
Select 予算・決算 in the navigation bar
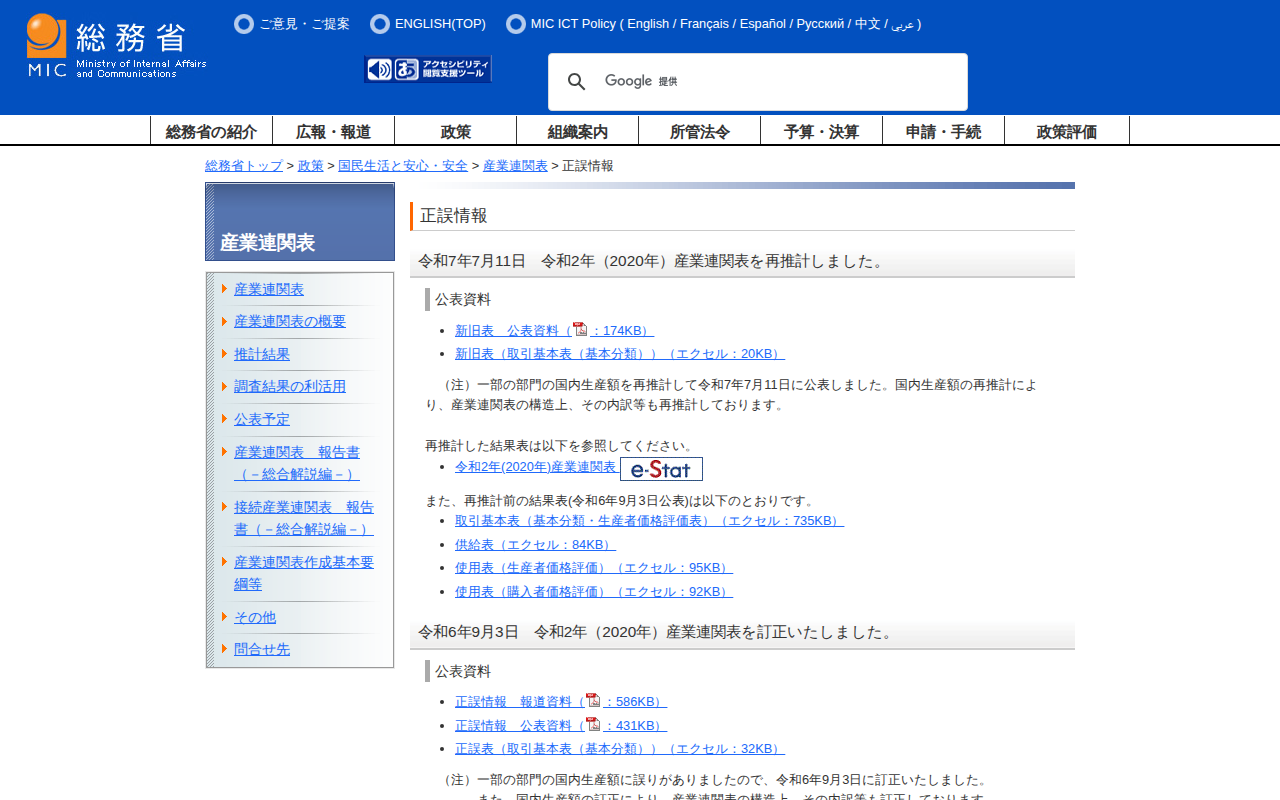(x=821, y=130)
